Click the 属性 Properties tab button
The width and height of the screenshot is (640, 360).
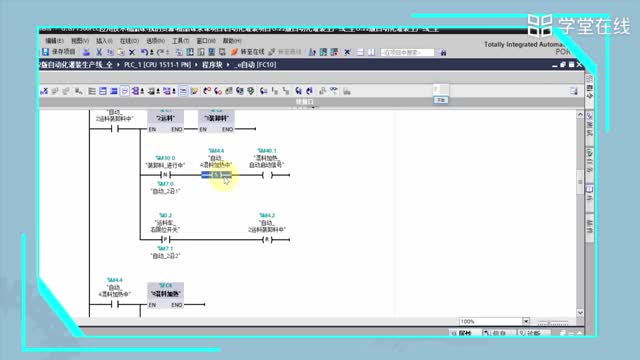click(x=464, y=333)
